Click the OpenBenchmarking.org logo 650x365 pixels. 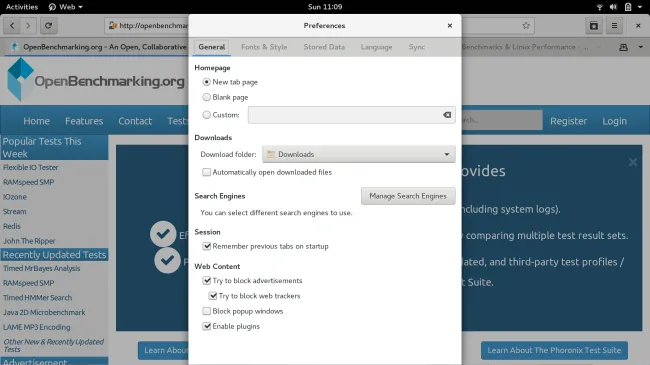[x=96, y=80]
